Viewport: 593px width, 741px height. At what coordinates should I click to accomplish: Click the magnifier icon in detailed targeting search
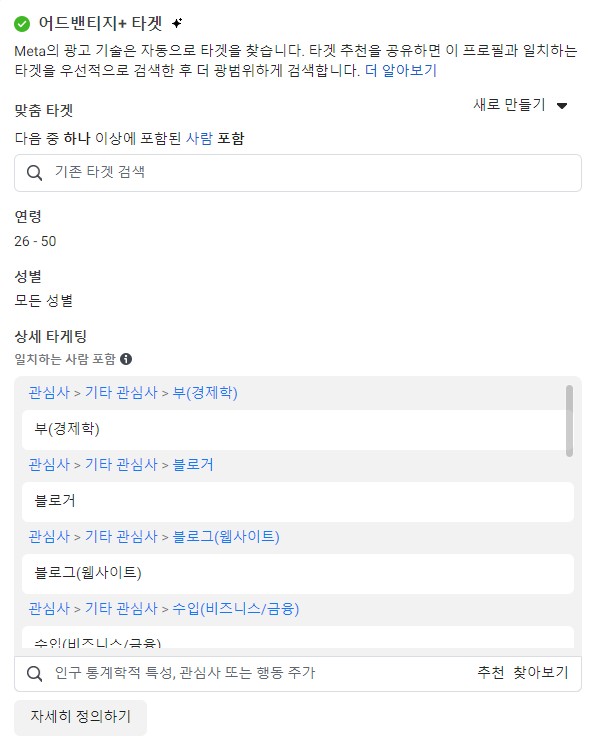(x=34, y=673)
